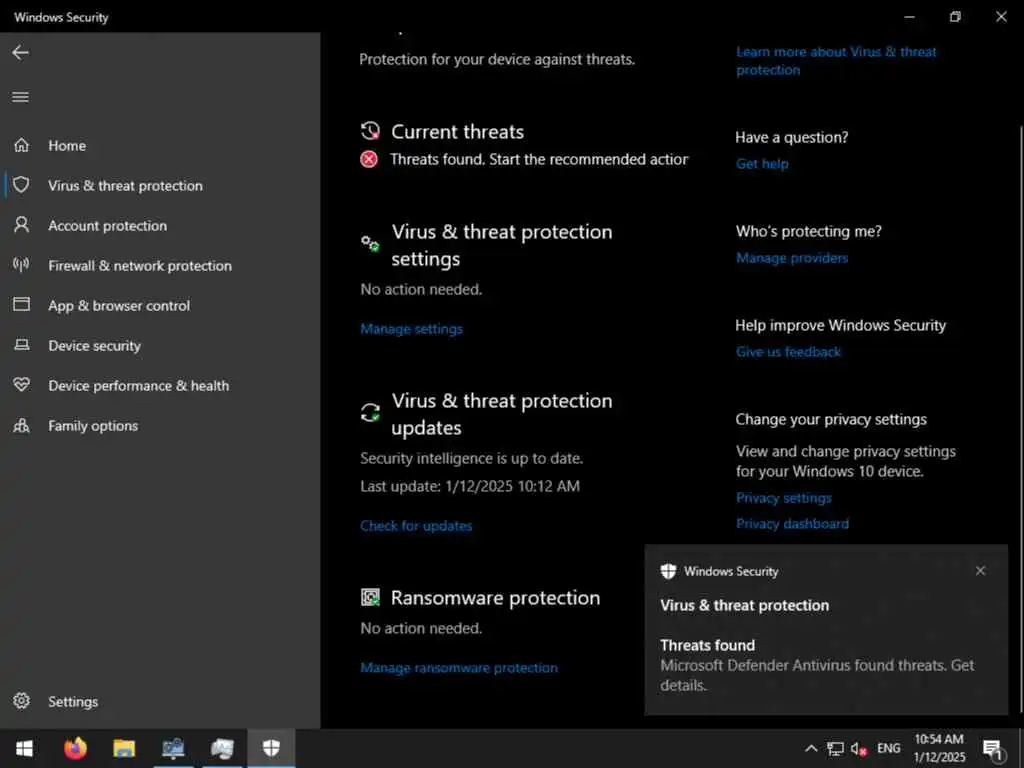This screenshot has width=1024, height=768.
Task: Click the Virus & threat protection updates heading
Action: coord(502,413)
